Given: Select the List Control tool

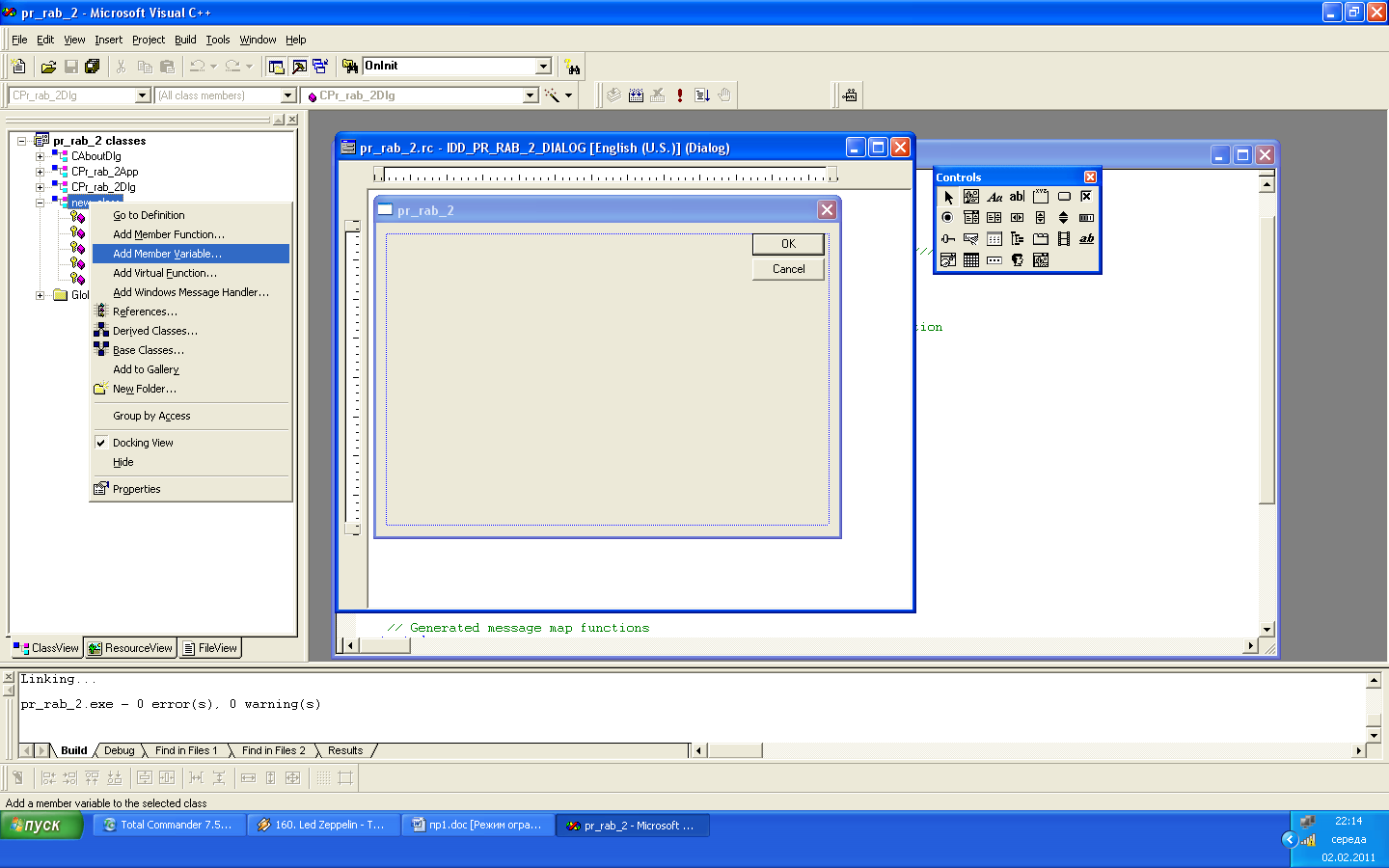Looking at the screenshot, I should (994, 239).
